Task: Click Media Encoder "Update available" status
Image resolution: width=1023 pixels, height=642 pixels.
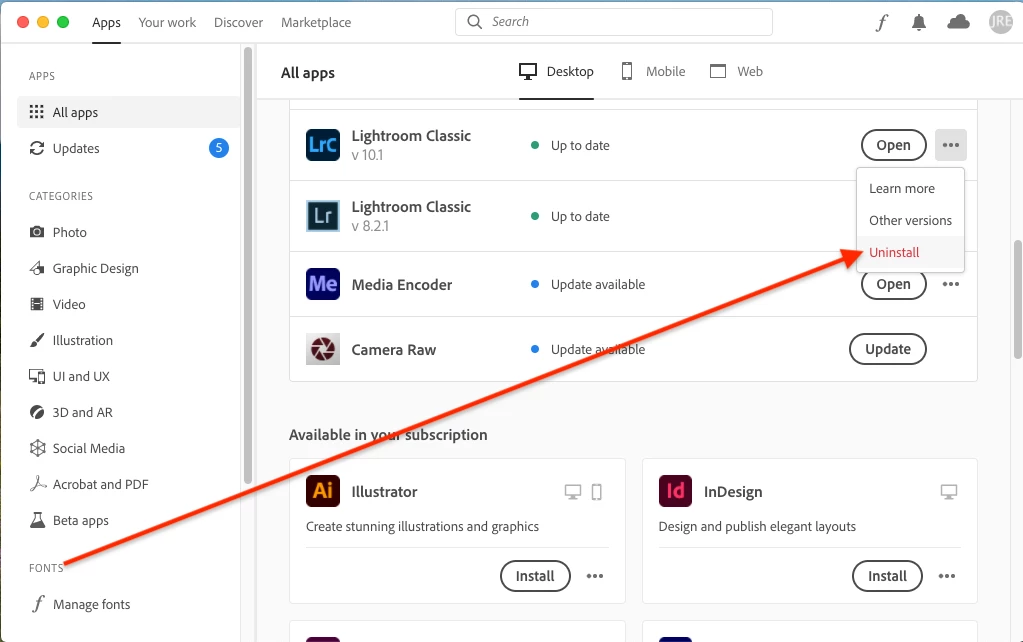Action: click(x=598, y=284)
